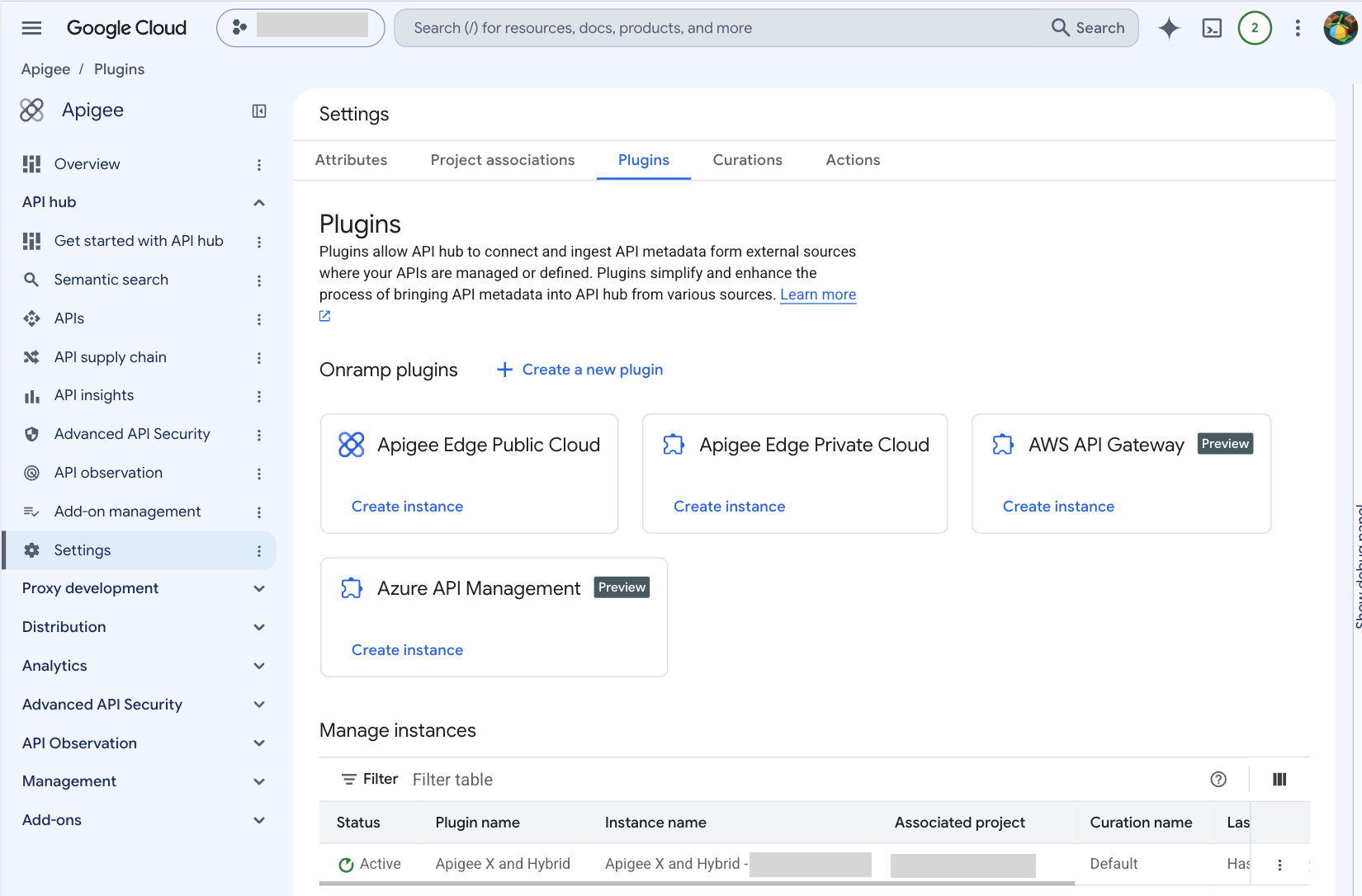Select the Plugins tab
The image size is (1362, 896).
click(x=644, y=160)
